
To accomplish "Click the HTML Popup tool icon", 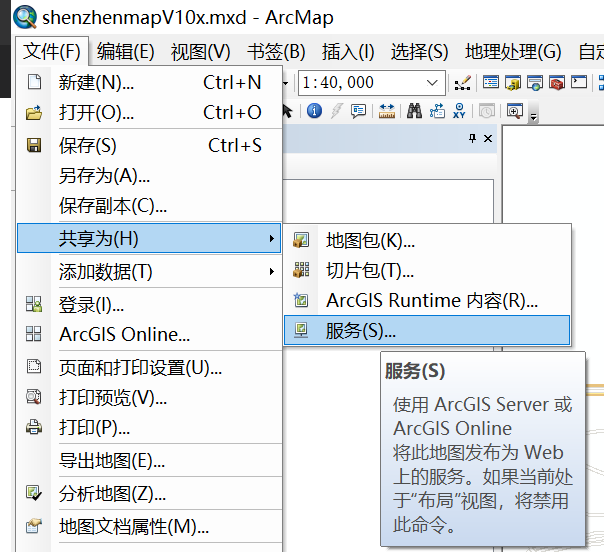I will tap(358, 111).
